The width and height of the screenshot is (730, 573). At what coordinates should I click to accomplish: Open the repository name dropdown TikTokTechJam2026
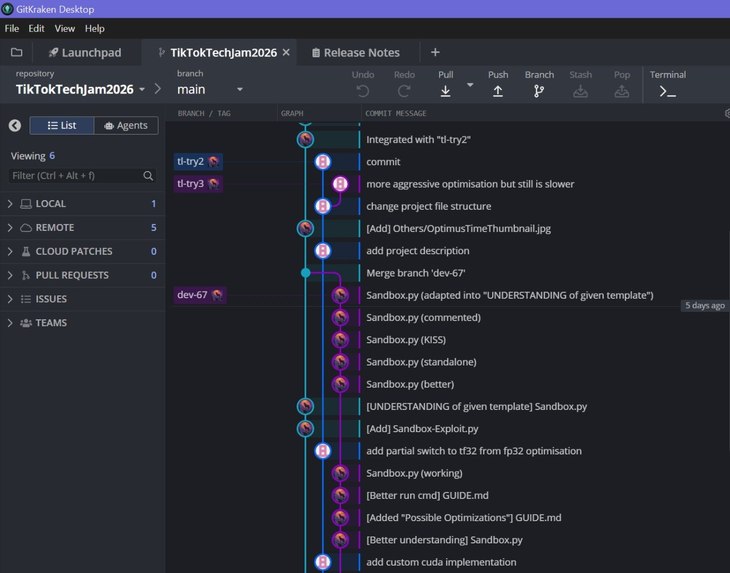click(x=81, y=89)
